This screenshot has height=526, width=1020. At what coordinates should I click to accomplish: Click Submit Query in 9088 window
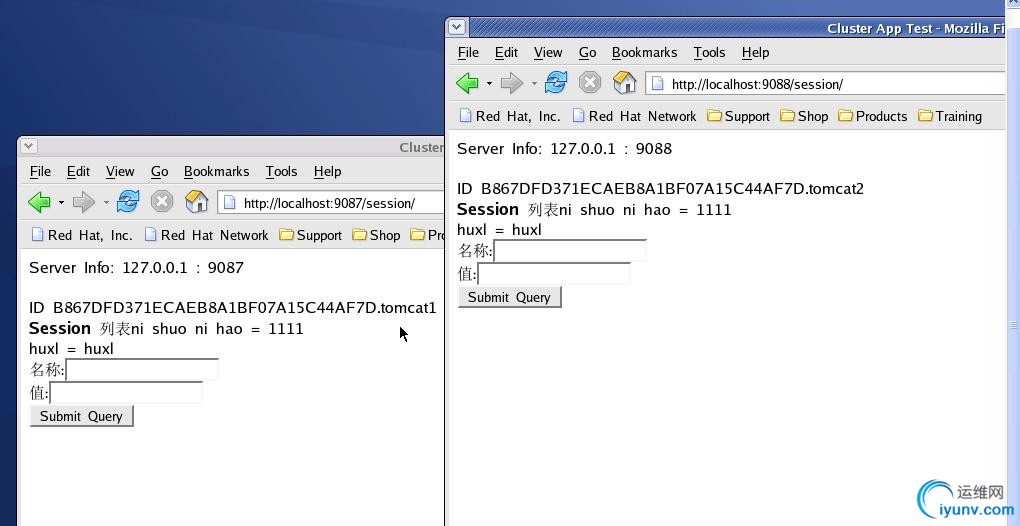509,297
